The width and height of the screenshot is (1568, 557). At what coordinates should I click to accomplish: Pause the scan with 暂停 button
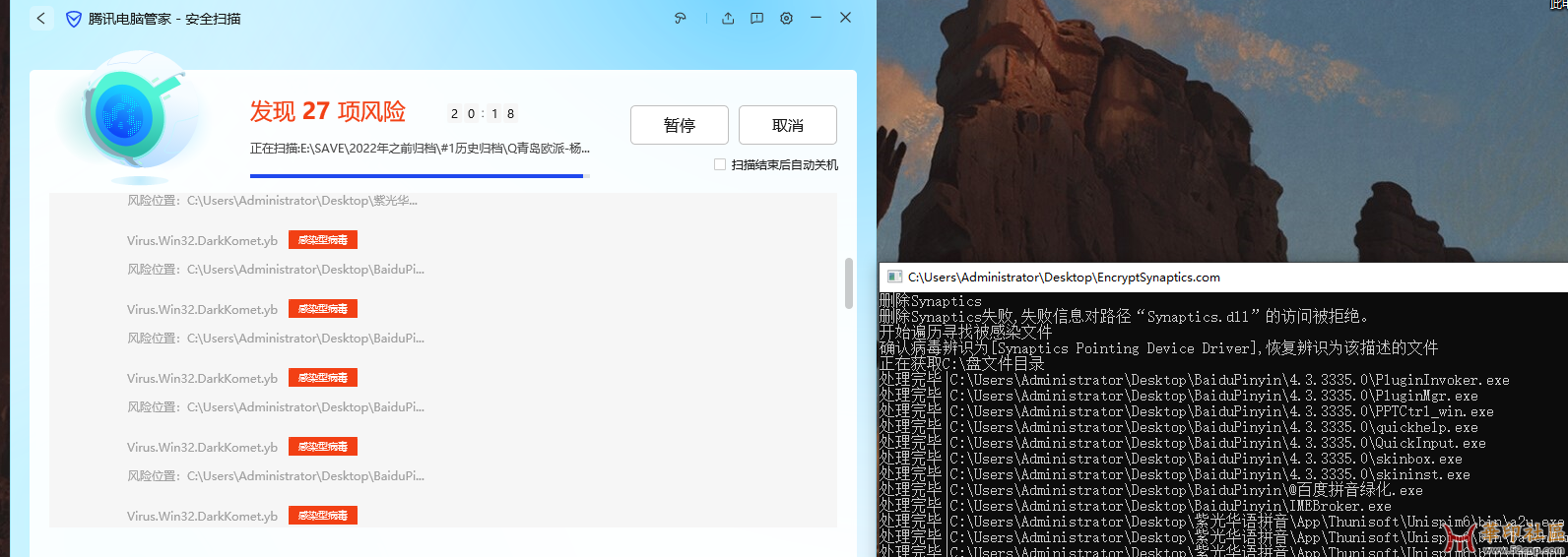click(x=680, y=125)
